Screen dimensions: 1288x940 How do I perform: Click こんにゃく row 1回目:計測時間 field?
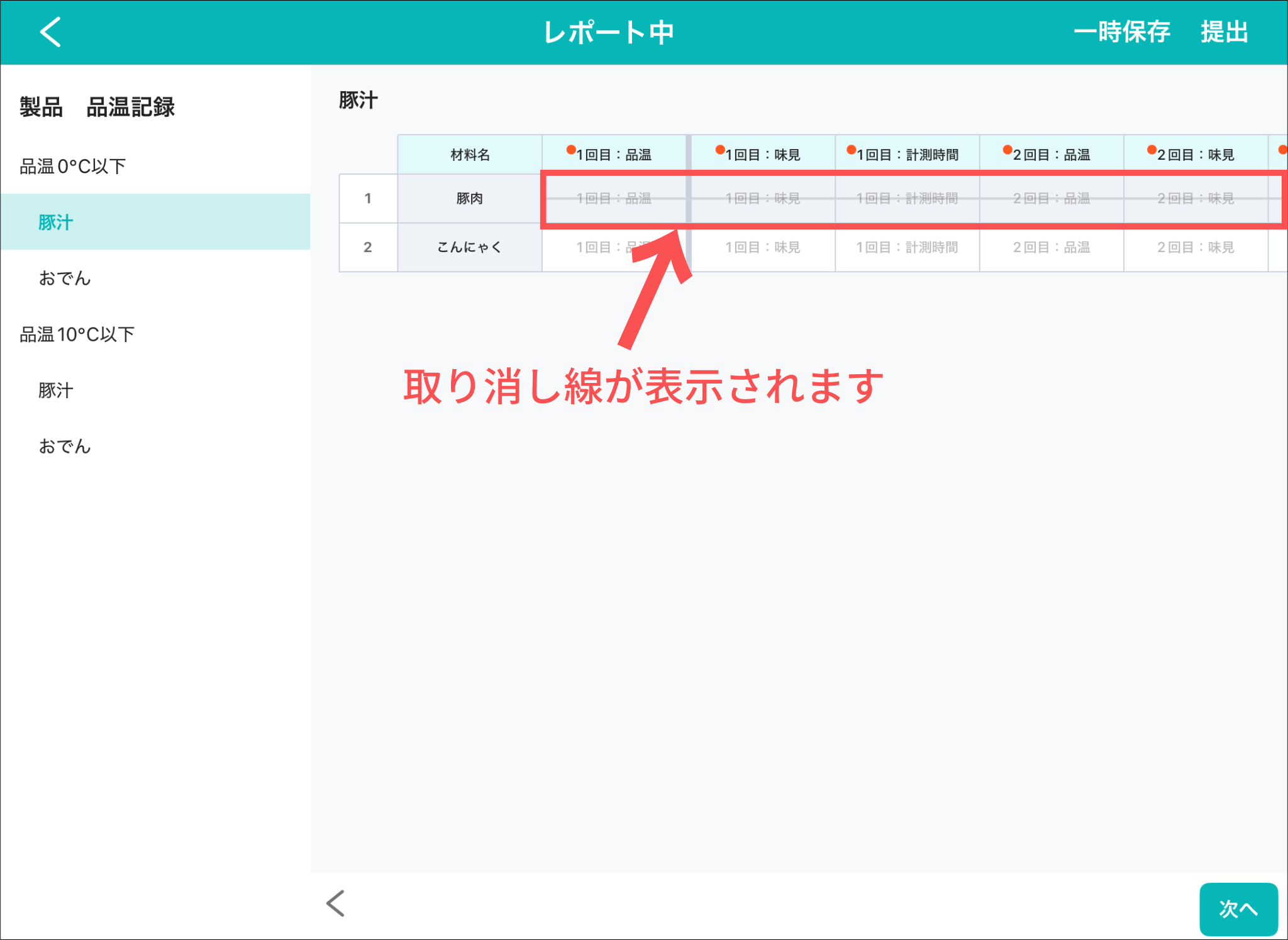click(907, 247)
